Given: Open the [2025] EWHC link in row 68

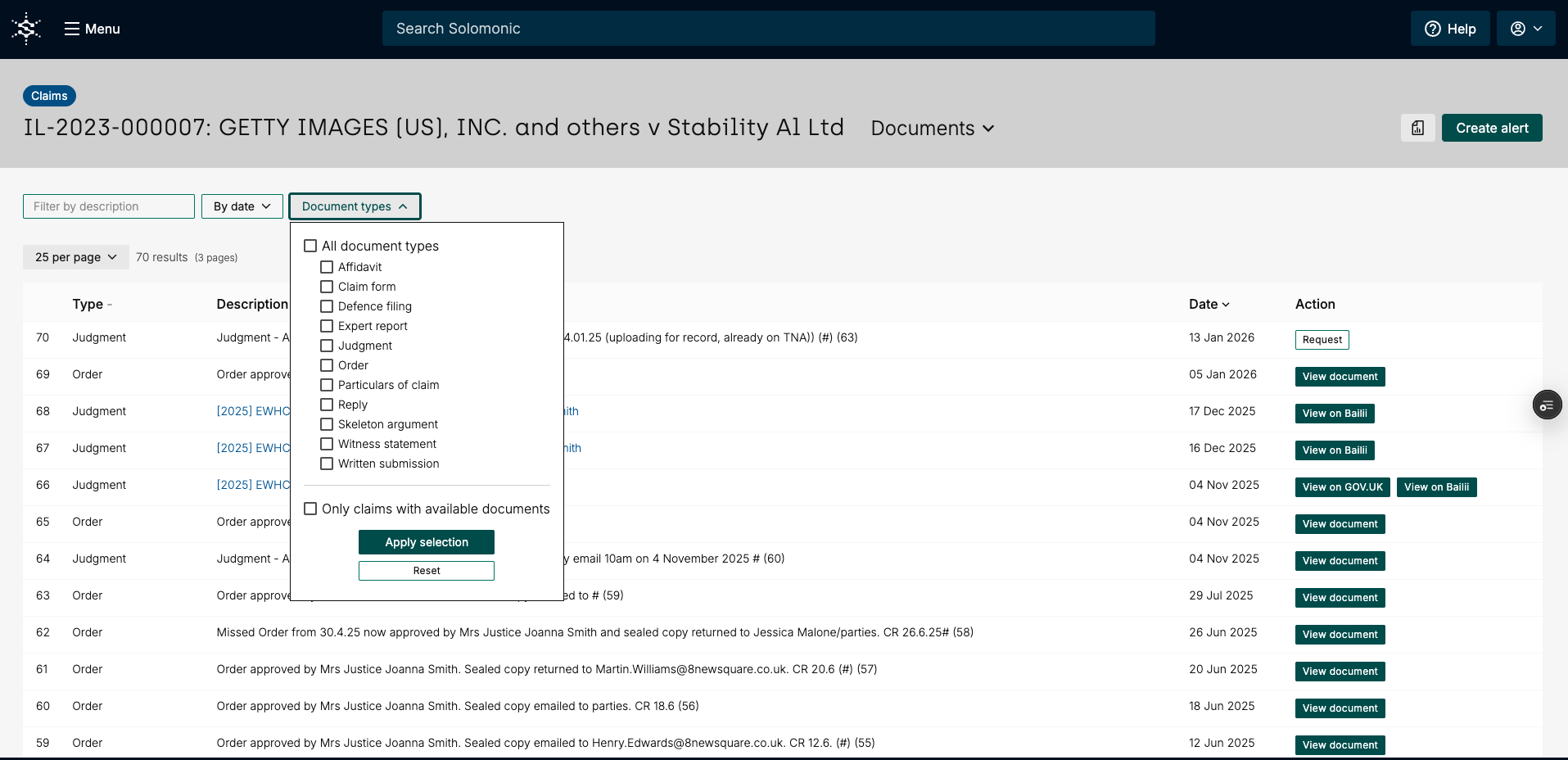Looking at the screenshot, I should tap(253, 411).
